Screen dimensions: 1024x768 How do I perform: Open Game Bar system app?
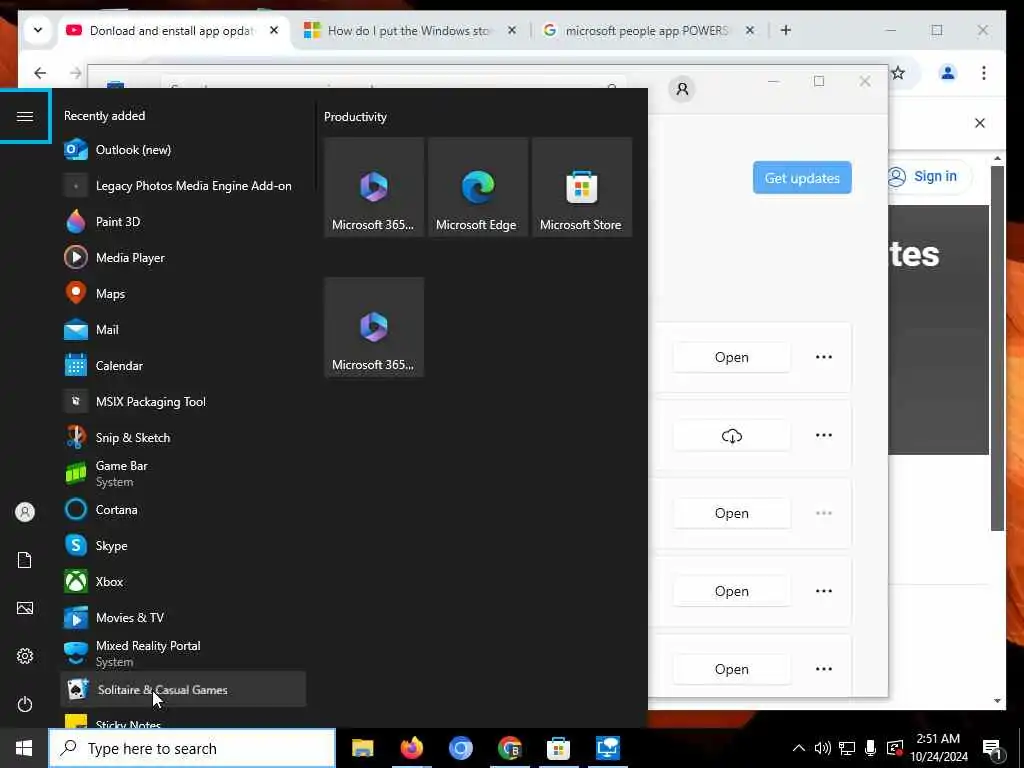(183, 473)
